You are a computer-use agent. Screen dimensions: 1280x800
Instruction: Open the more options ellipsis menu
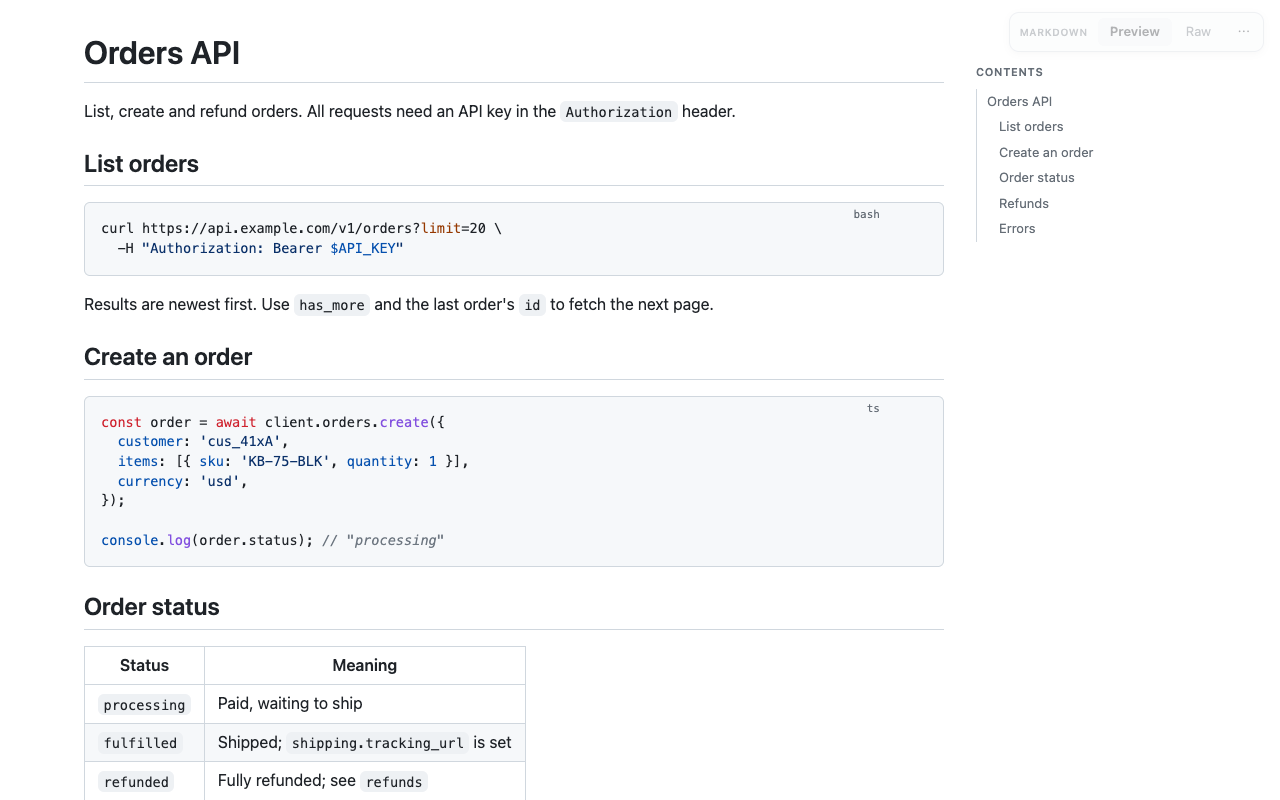point(1243,32)
